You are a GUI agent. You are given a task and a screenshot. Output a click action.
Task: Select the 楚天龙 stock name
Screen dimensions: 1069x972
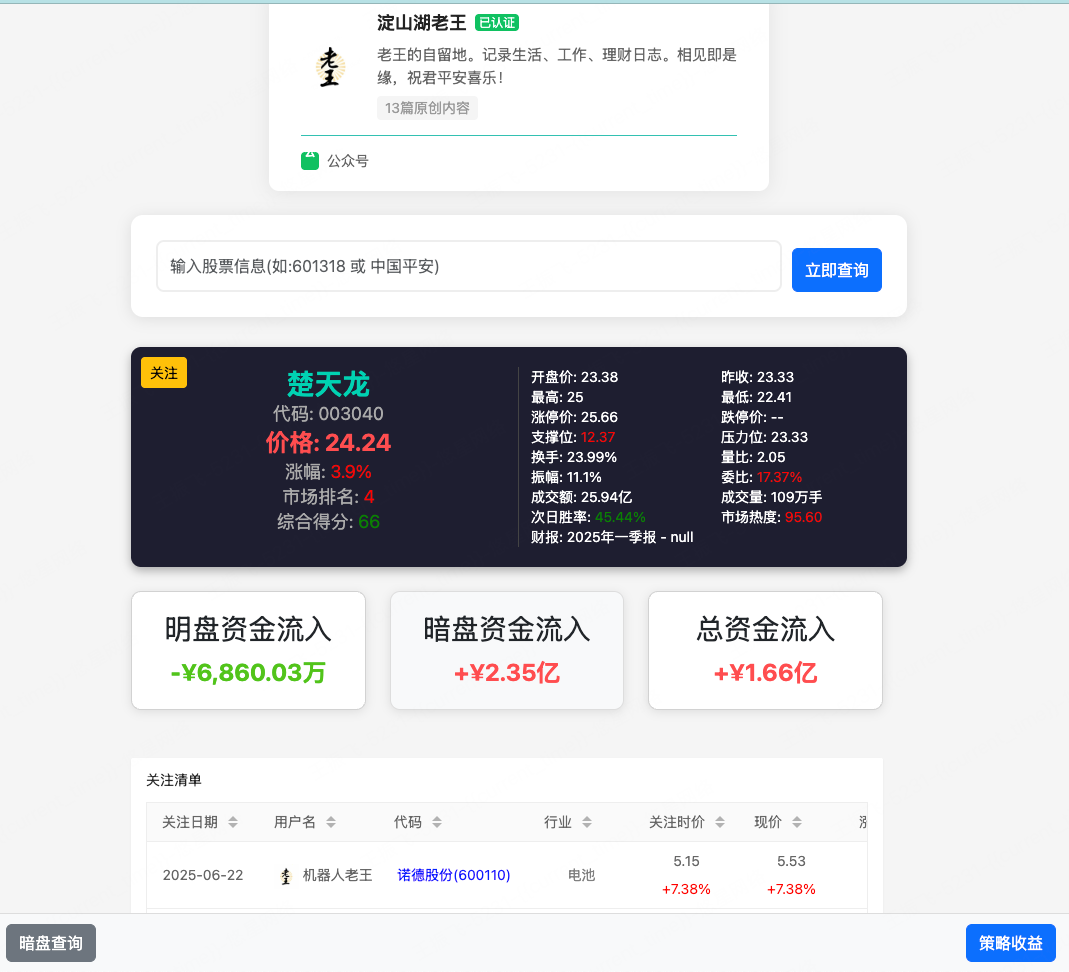[328, 384]
